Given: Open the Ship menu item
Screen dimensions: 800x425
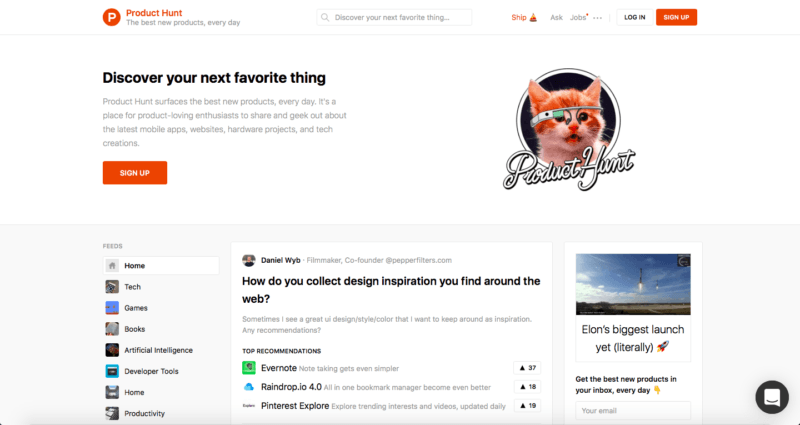Looking at the screenshot, I should (524, 17).
